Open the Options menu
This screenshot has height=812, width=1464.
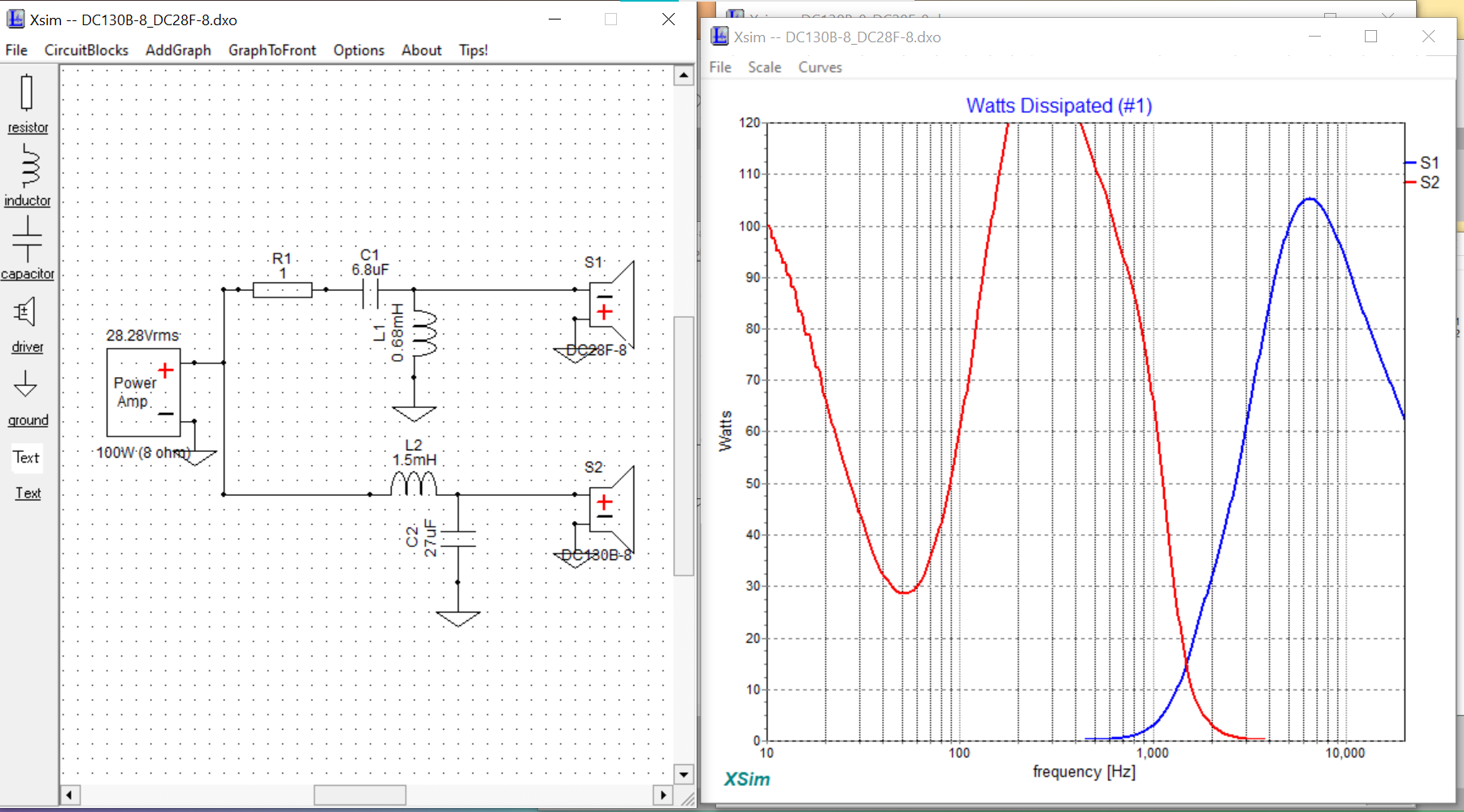(358, 50)
